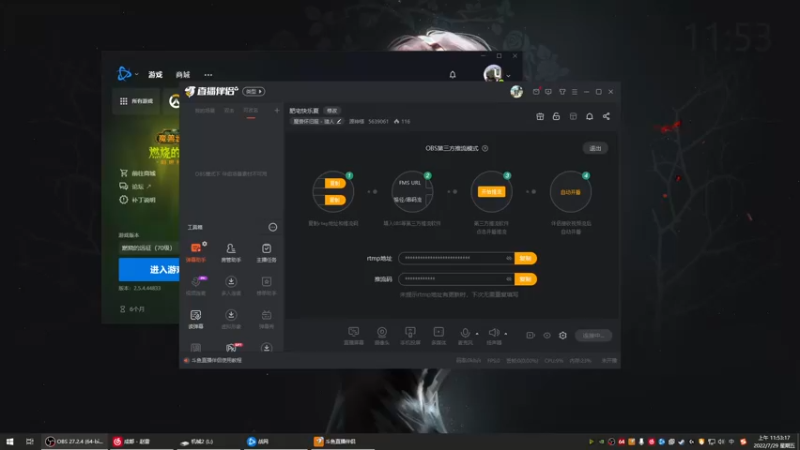Add the 手机投屏 phone casting source
Viewport: 800px width, 450px height.
point(410,336)
